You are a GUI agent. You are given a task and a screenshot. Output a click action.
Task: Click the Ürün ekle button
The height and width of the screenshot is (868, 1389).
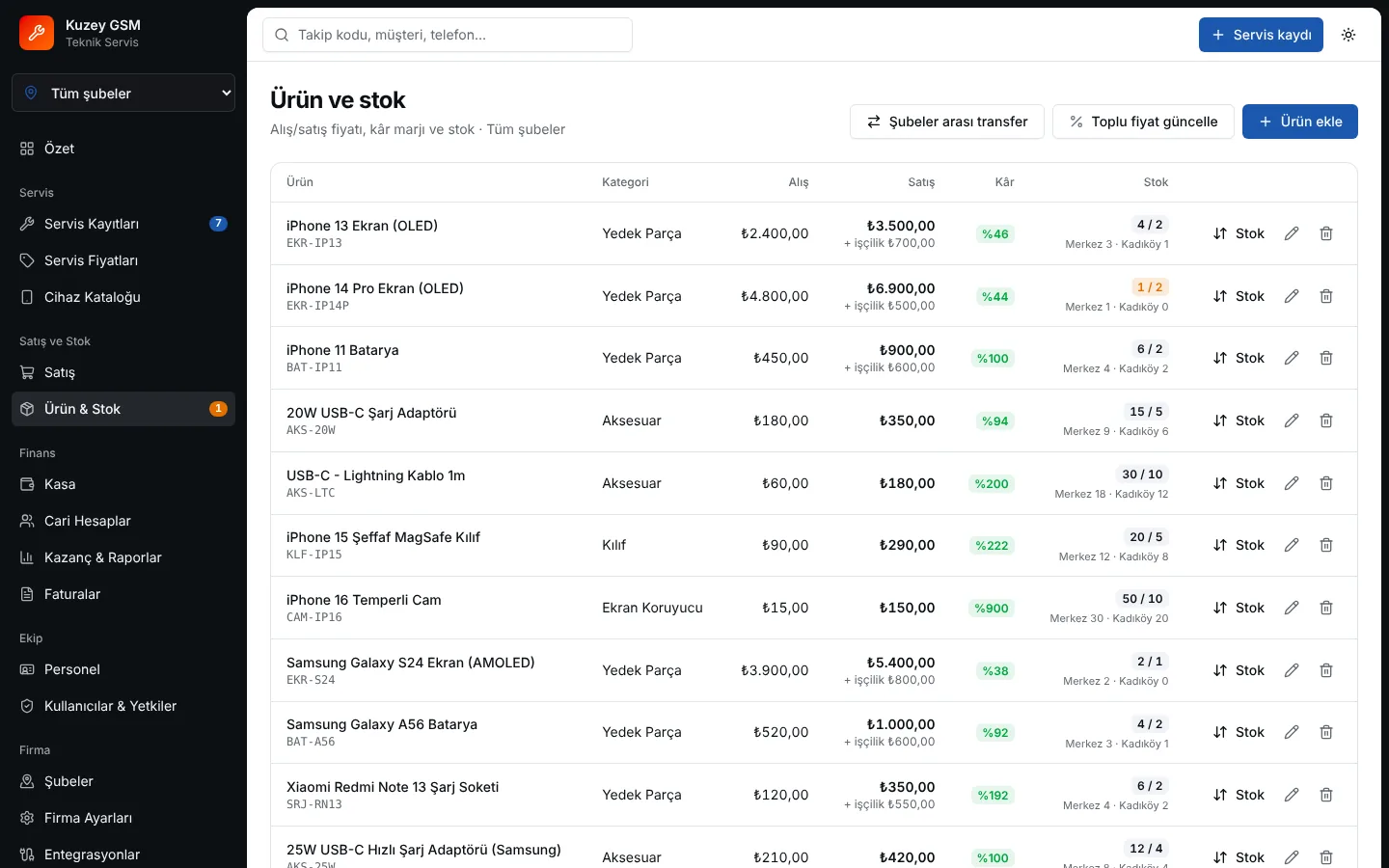click(x=1300, y=122)
